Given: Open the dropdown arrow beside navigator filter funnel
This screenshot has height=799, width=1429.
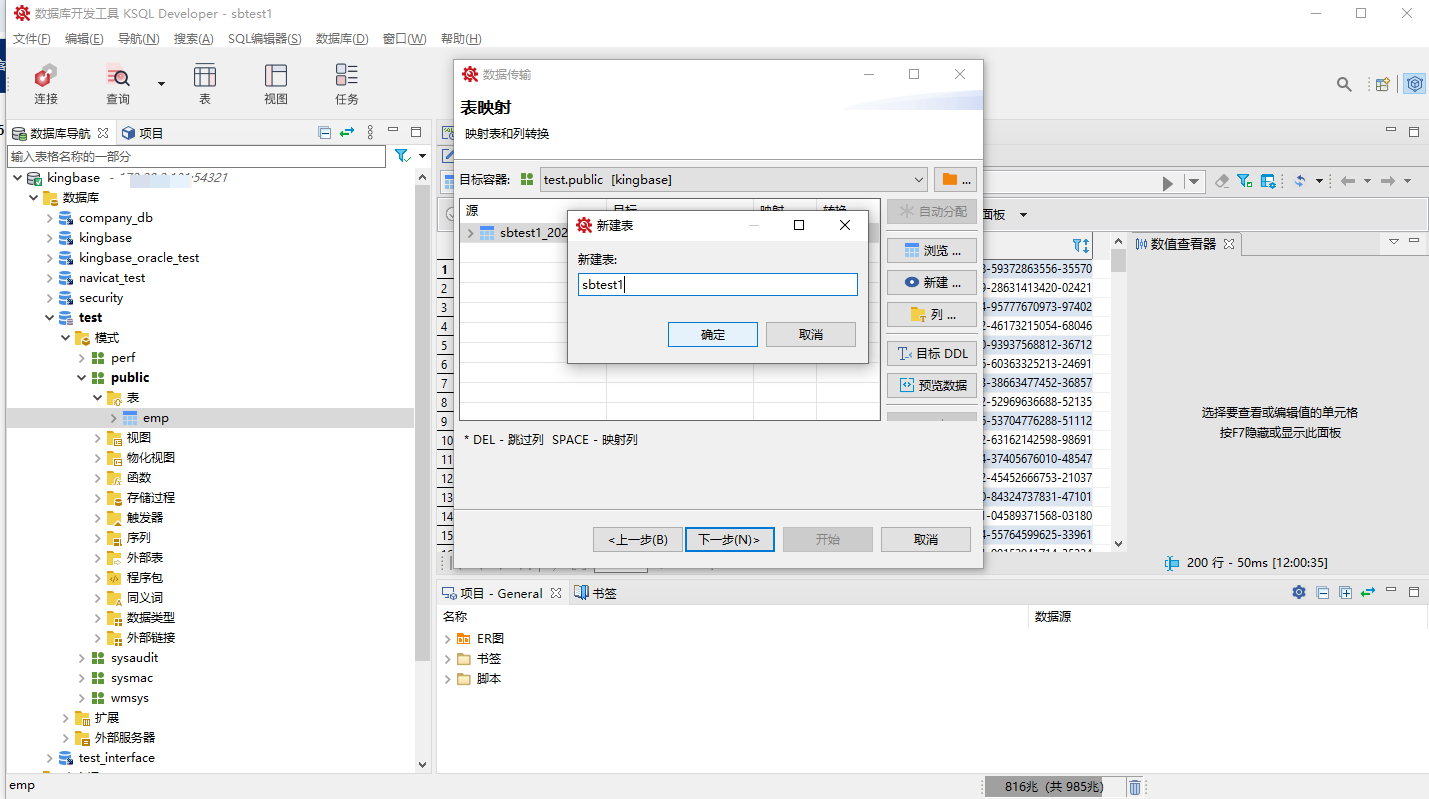Looking at the screenshot, I should [422, 156].
